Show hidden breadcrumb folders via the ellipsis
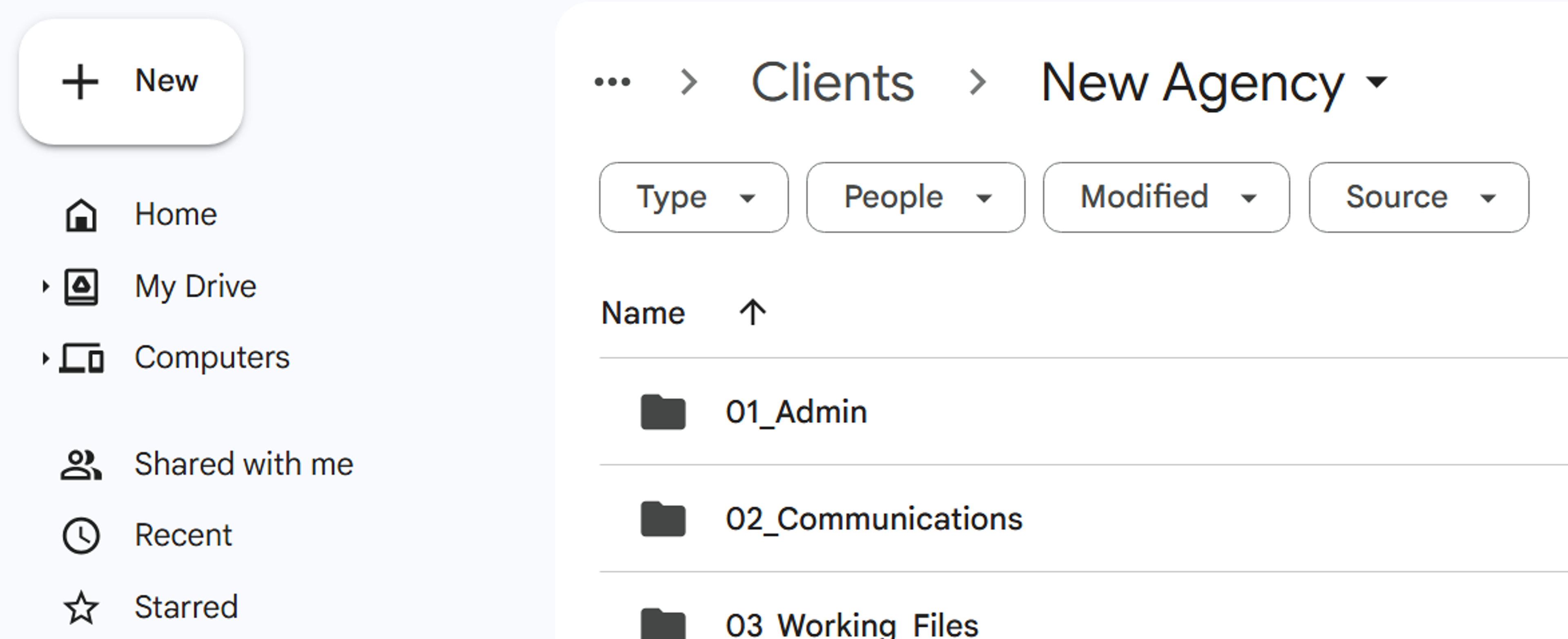This screenshot has width=1568, height=639. (x=612, y=82)
